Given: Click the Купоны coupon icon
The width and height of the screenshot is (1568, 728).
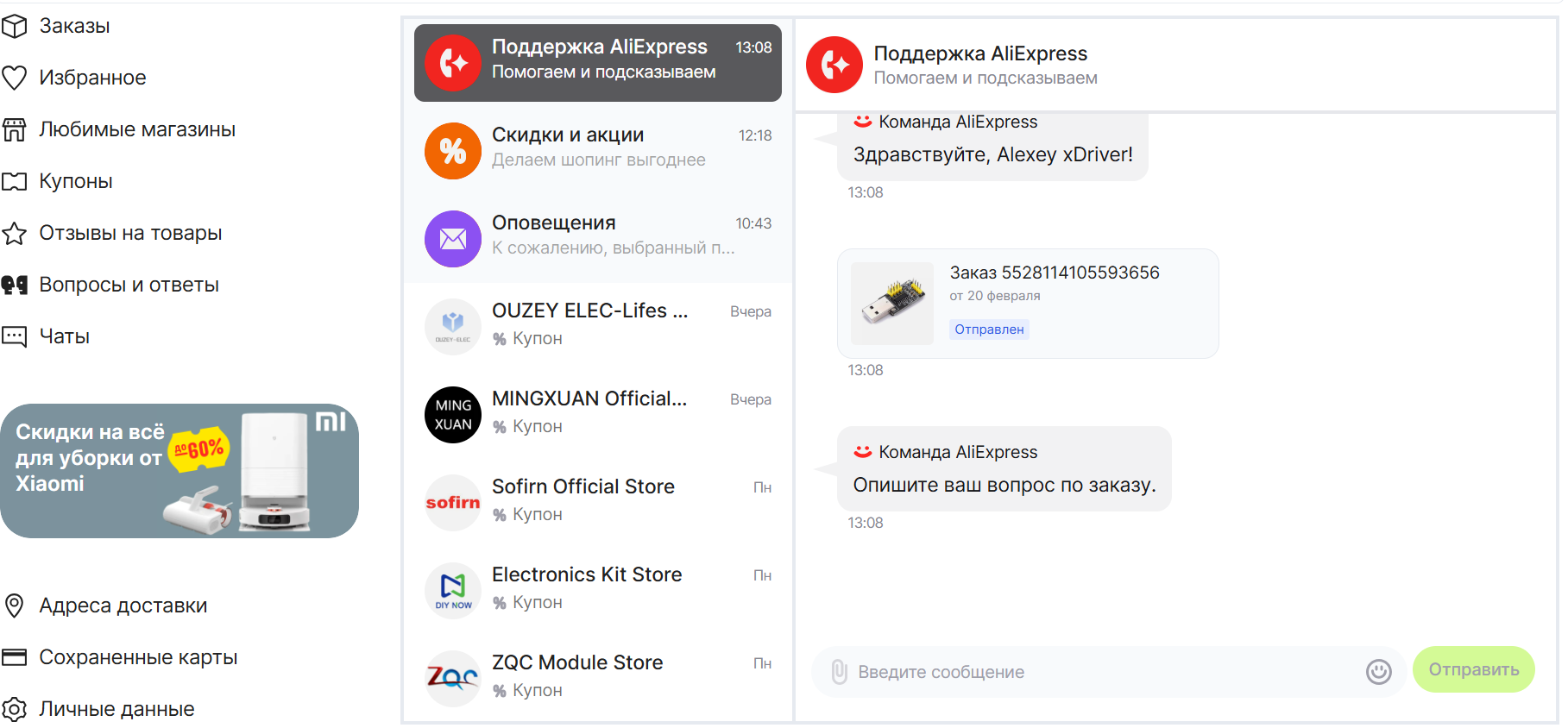Looking at the screenshot, I should [15, 181].
